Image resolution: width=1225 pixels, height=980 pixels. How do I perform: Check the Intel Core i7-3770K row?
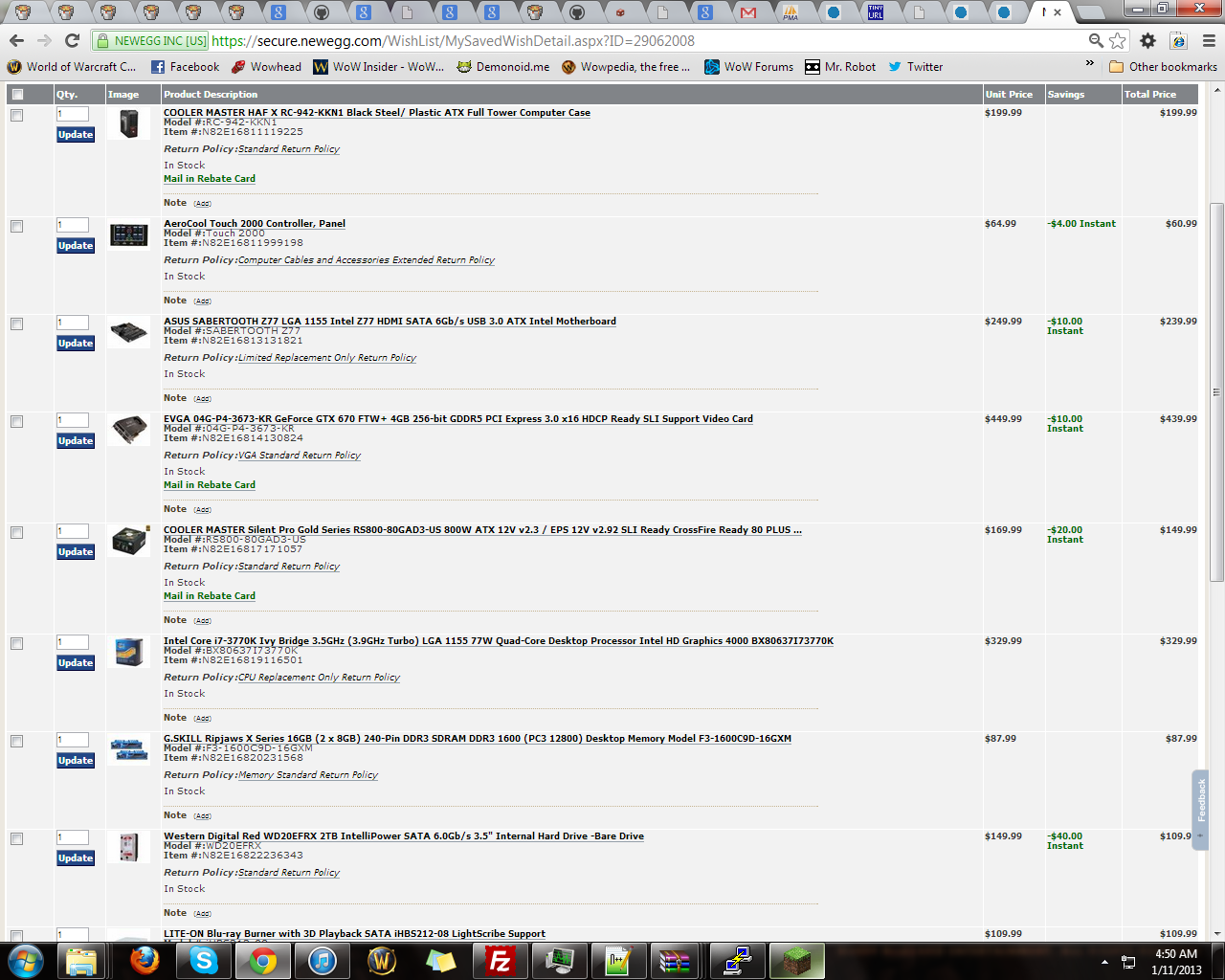(17, 643)
